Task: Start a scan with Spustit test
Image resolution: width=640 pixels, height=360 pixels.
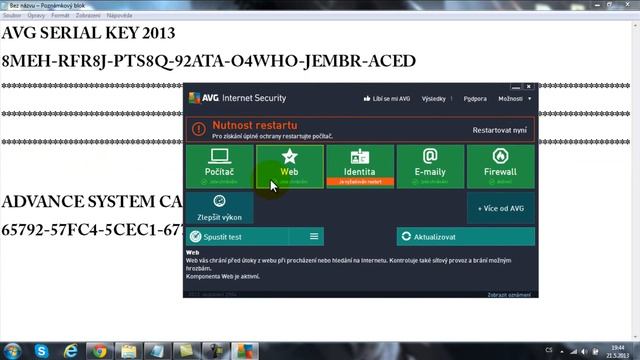Action: point(238,237)
